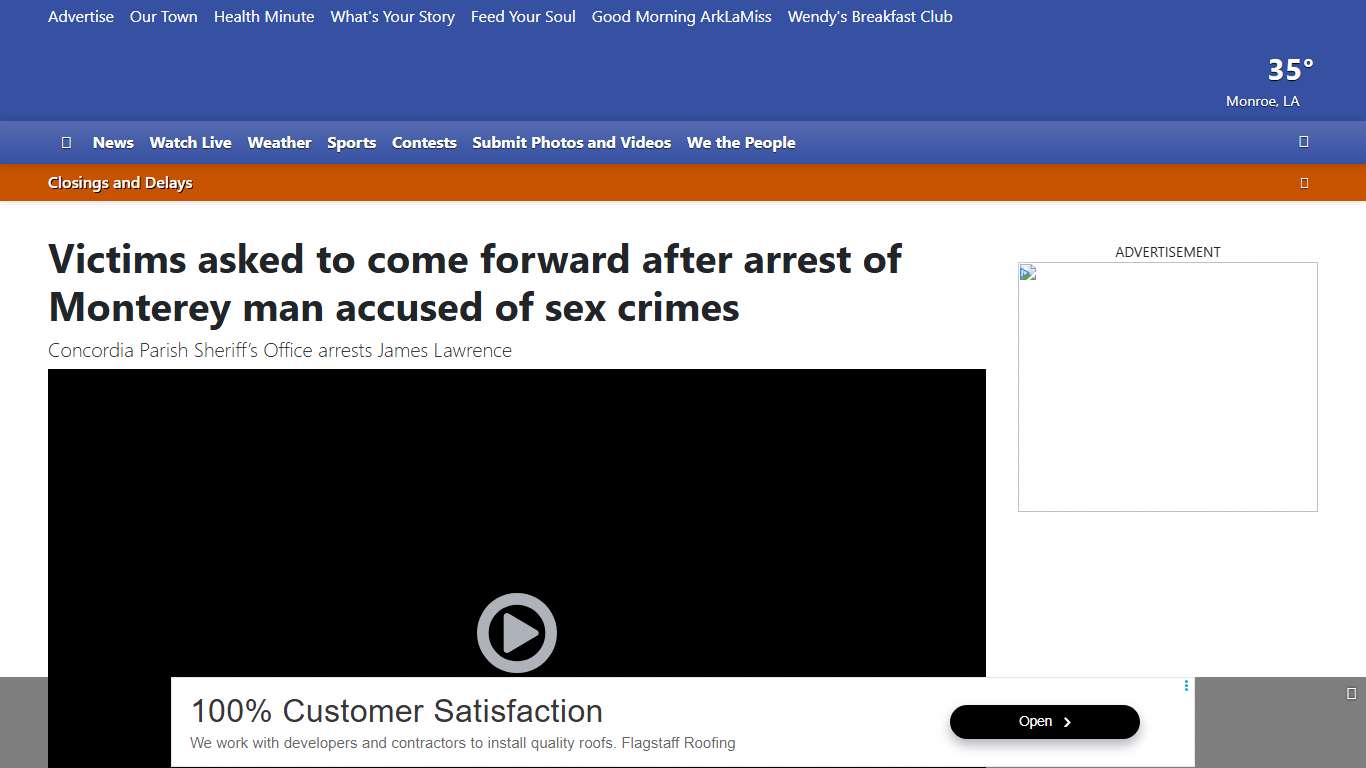Open the ad choices icon on banner

(1186, 686)
